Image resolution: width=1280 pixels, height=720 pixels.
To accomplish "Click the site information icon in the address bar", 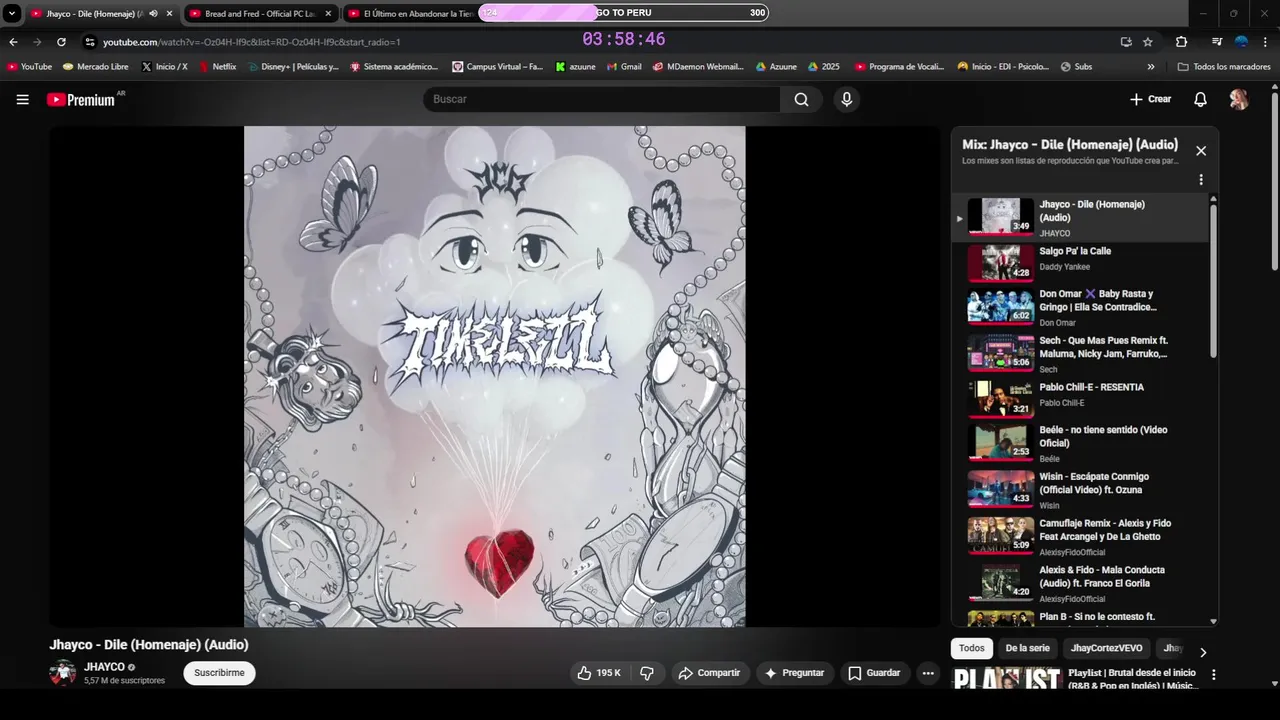I will [90, 42].
